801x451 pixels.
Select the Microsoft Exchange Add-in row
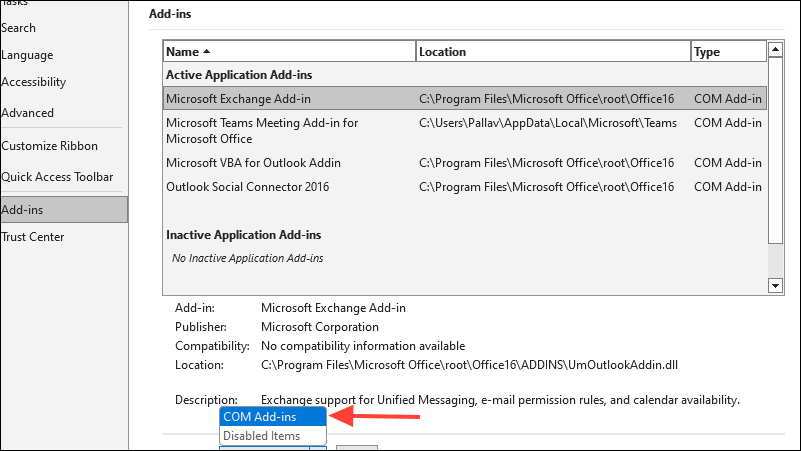point(465,99)
